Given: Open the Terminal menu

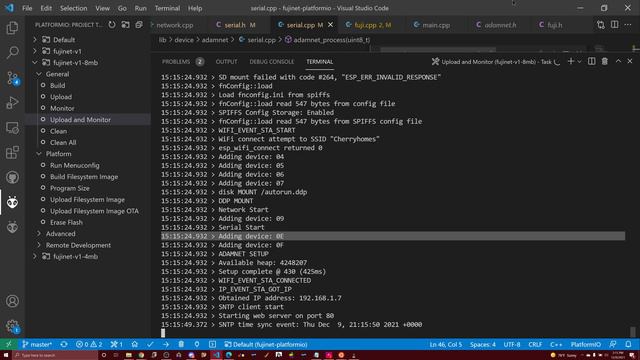Looking at the screenshot, I should [167, 8].
